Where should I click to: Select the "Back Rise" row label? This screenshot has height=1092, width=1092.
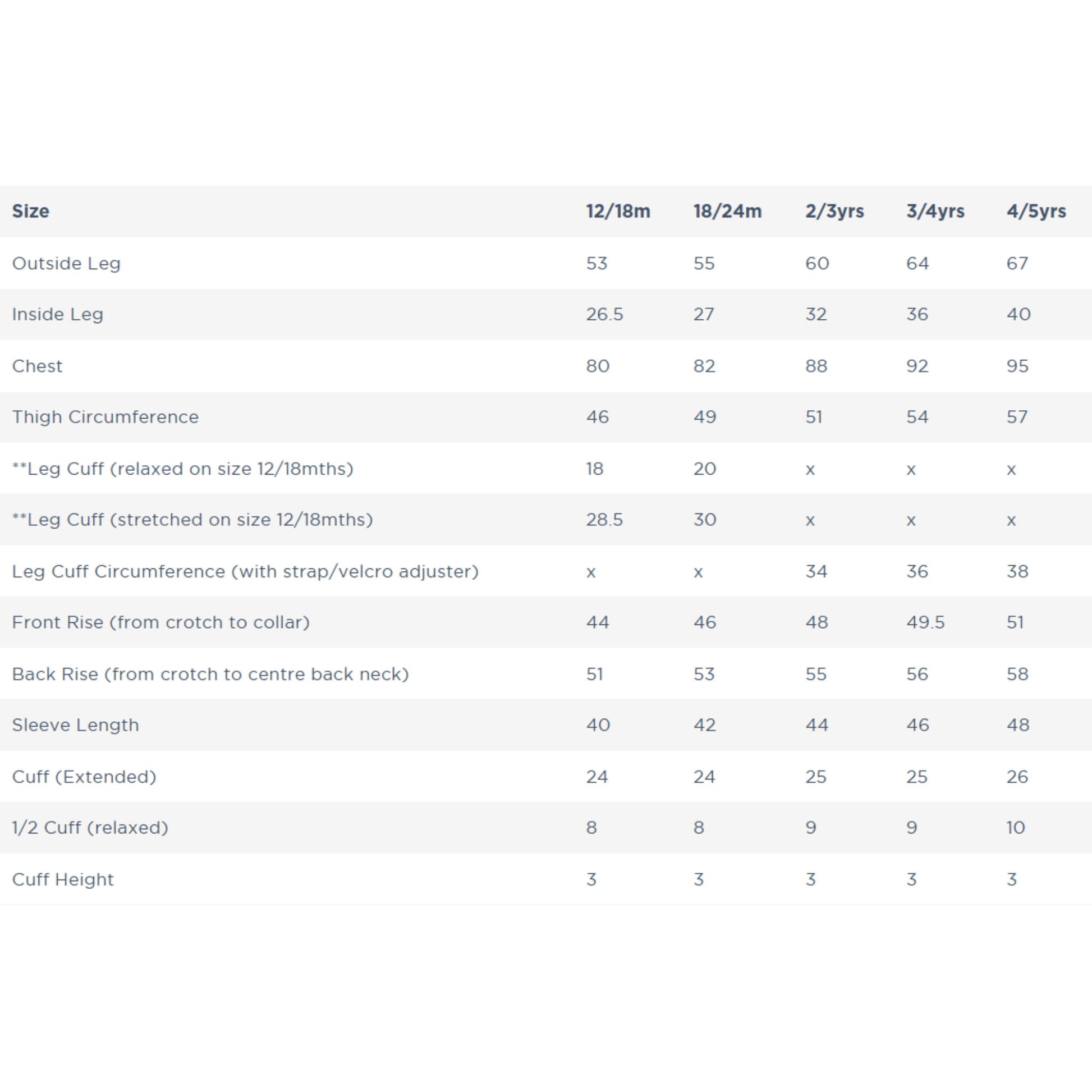pos(210,675)
